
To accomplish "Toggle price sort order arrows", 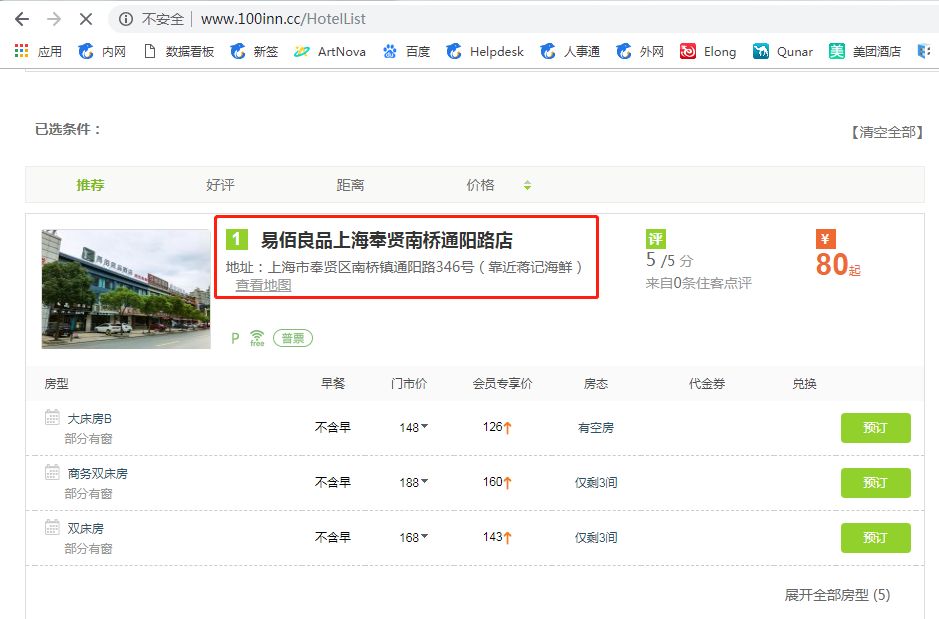I will coord(528,186).
